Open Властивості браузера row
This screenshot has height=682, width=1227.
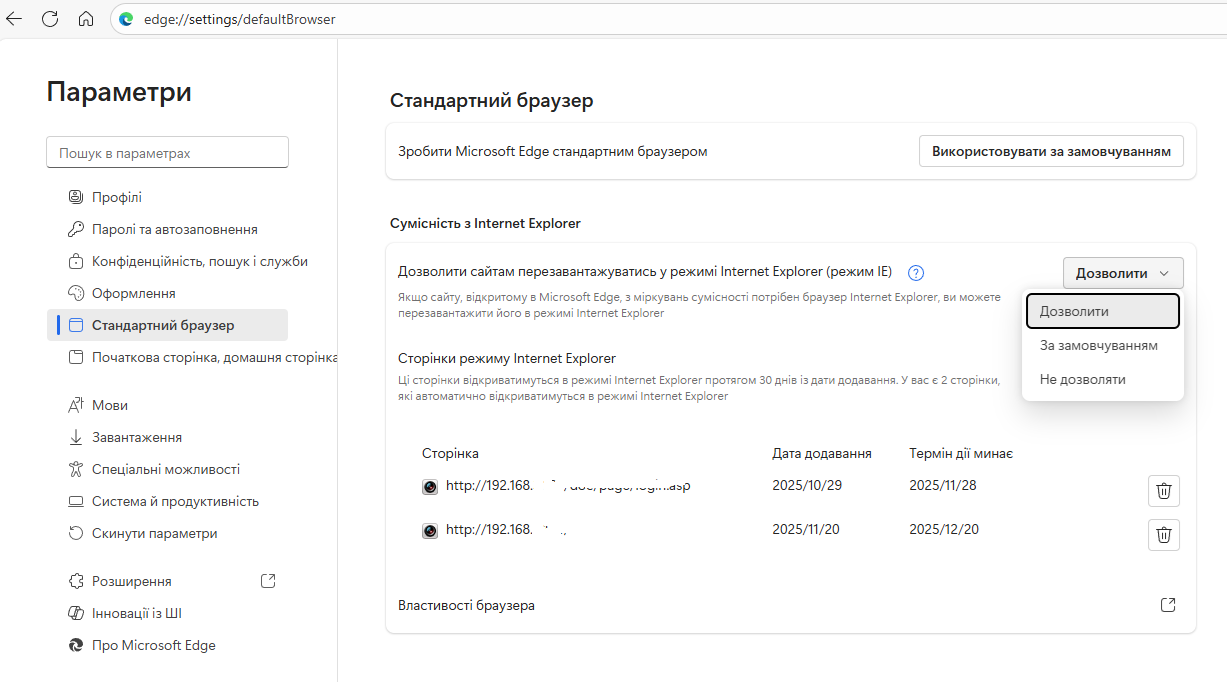coord(790,605)
